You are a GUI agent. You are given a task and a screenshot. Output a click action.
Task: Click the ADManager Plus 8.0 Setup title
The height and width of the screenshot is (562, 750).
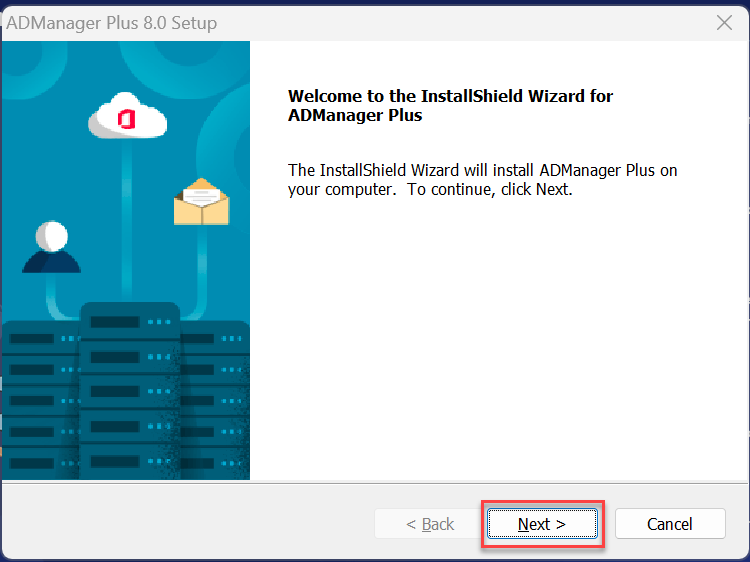(112, 22)
